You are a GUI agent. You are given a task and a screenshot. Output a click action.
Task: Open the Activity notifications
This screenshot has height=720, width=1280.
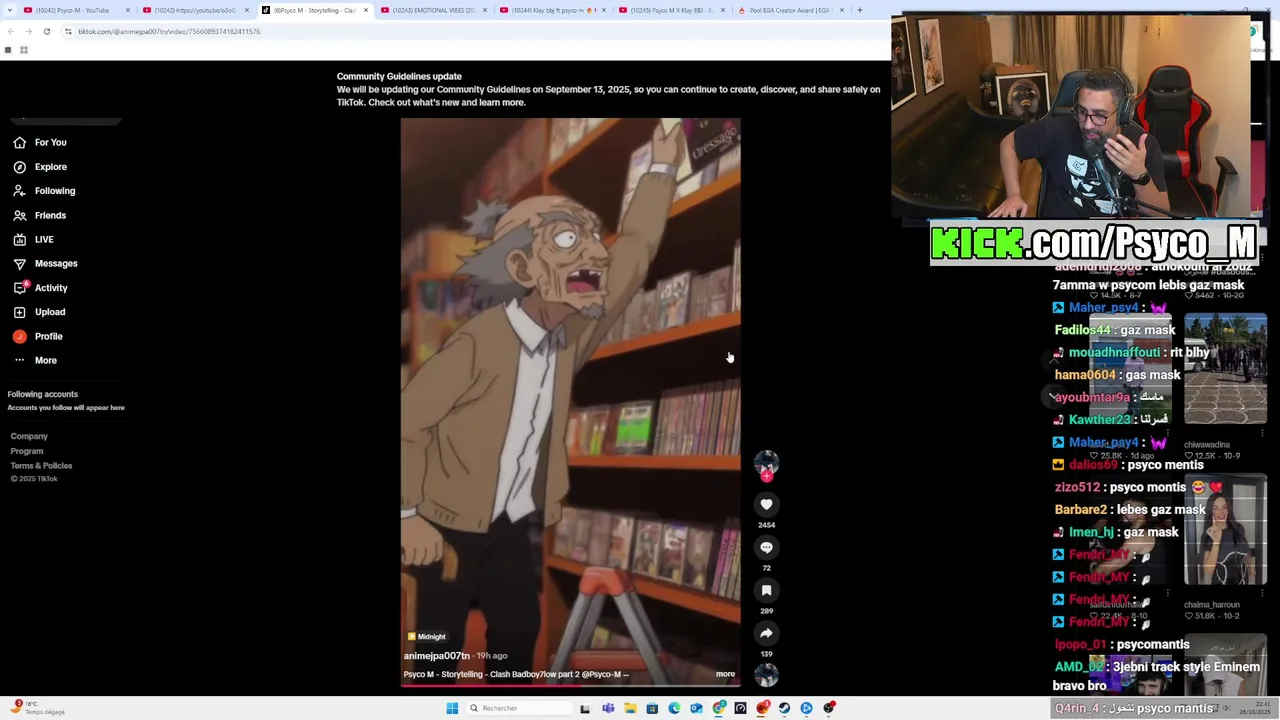[x=40, y=288]
